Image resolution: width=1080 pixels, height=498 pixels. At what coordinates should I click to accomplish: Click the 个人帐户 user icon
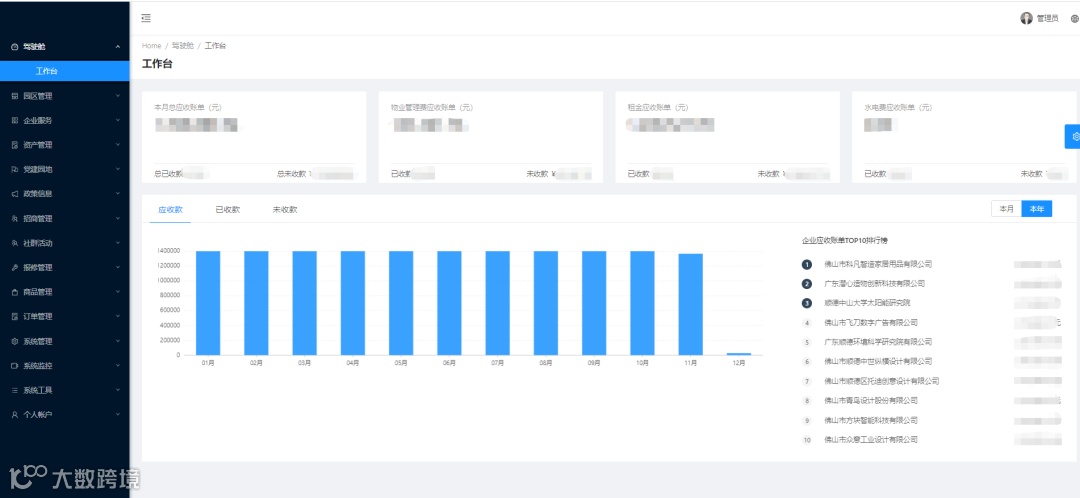15,415
